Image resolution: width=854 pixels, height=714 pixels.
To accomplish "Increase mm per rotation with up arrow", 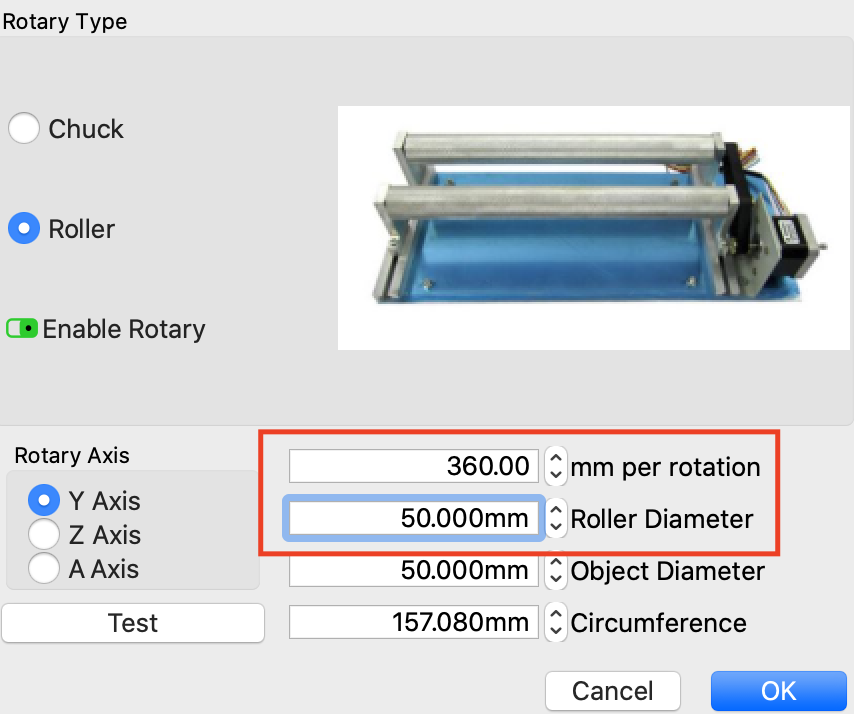I will coord(556,459).
